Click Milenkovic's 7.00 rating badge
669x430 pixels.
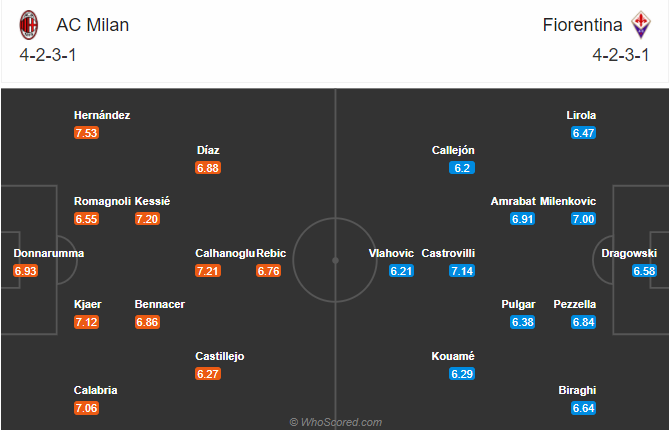[583, 219]
